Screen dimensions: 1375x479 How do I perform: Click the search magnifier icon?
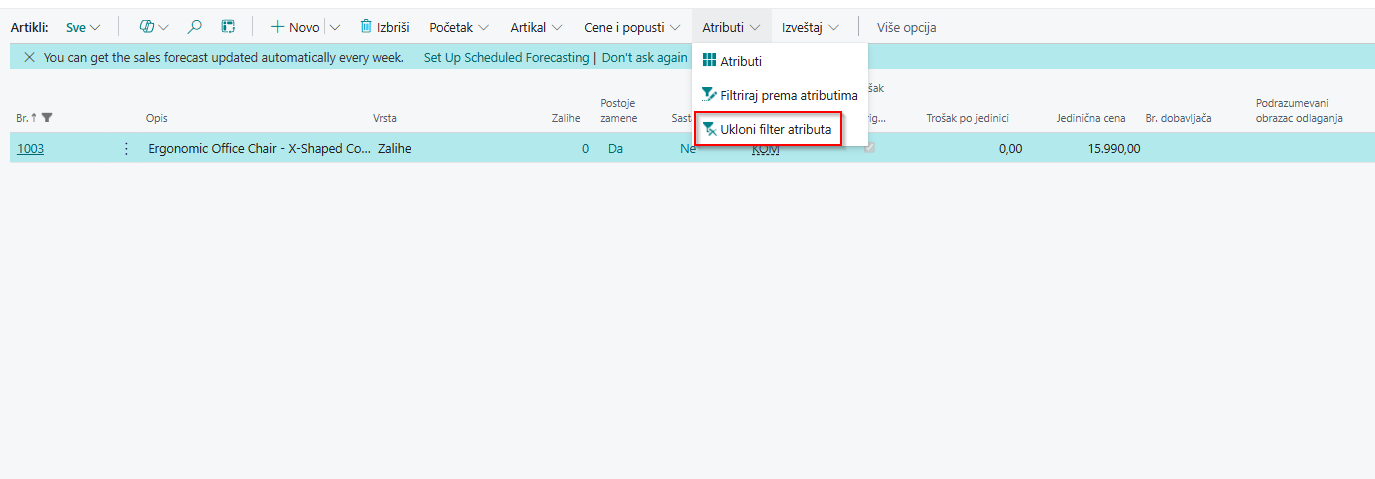[195, 27]
